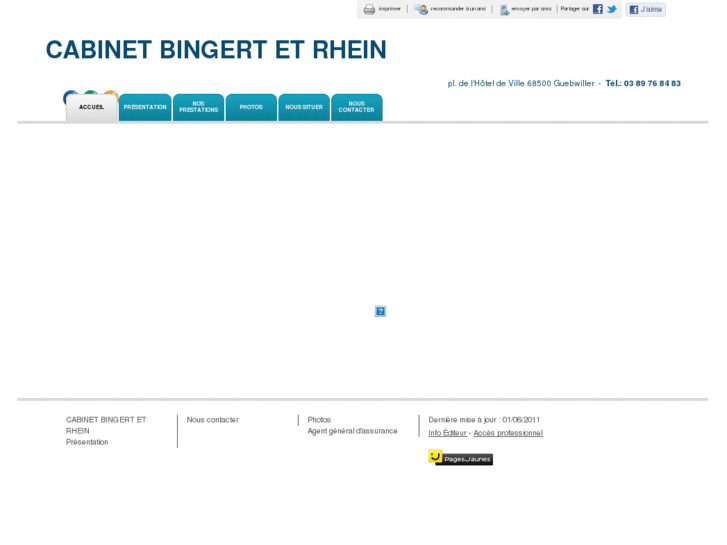
Task: Click the recommend to a friend icon
Action: pos(422,9)
